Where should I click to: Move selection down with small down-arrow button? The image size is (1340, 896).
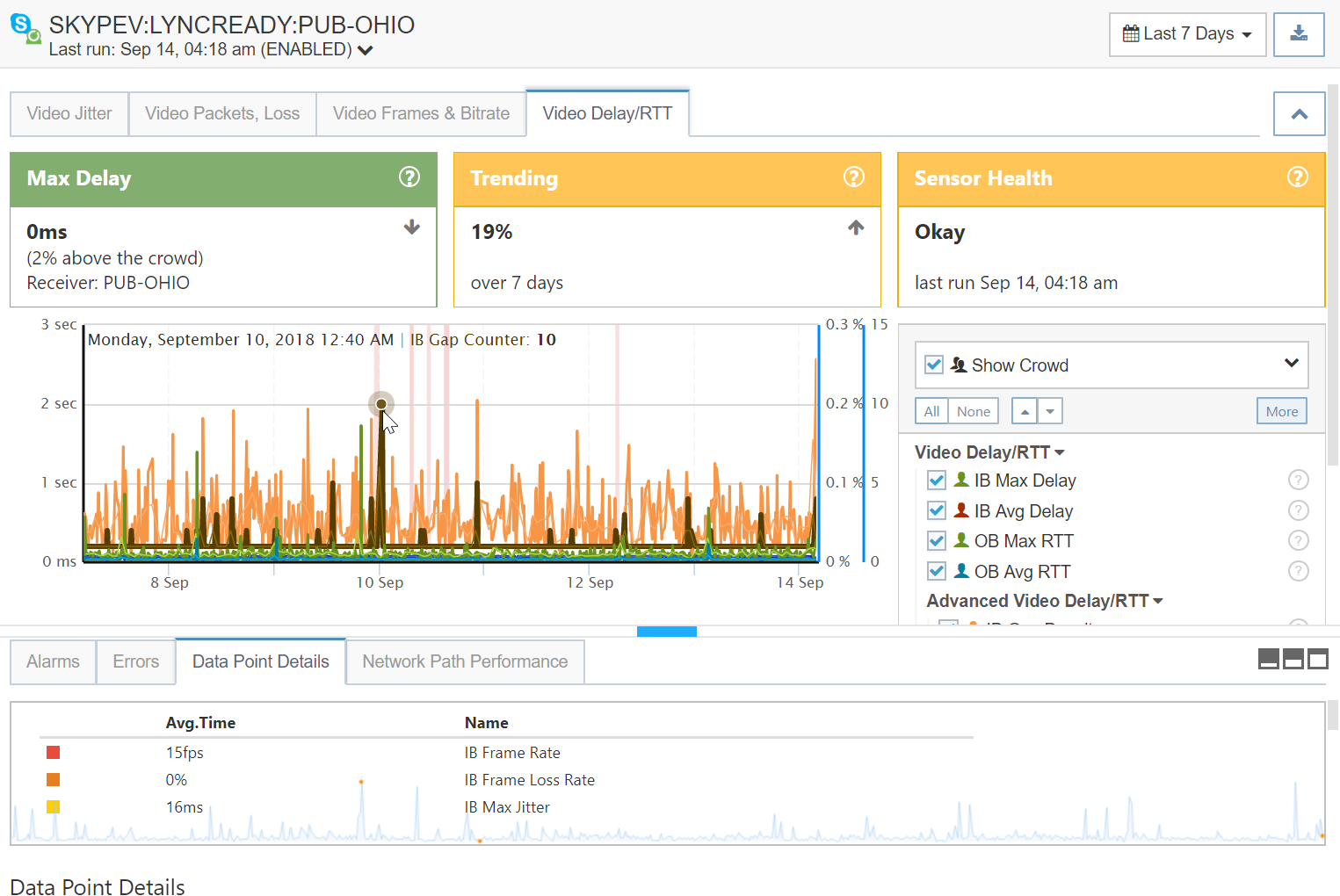pyautogui.click(x=1050, y=411)
